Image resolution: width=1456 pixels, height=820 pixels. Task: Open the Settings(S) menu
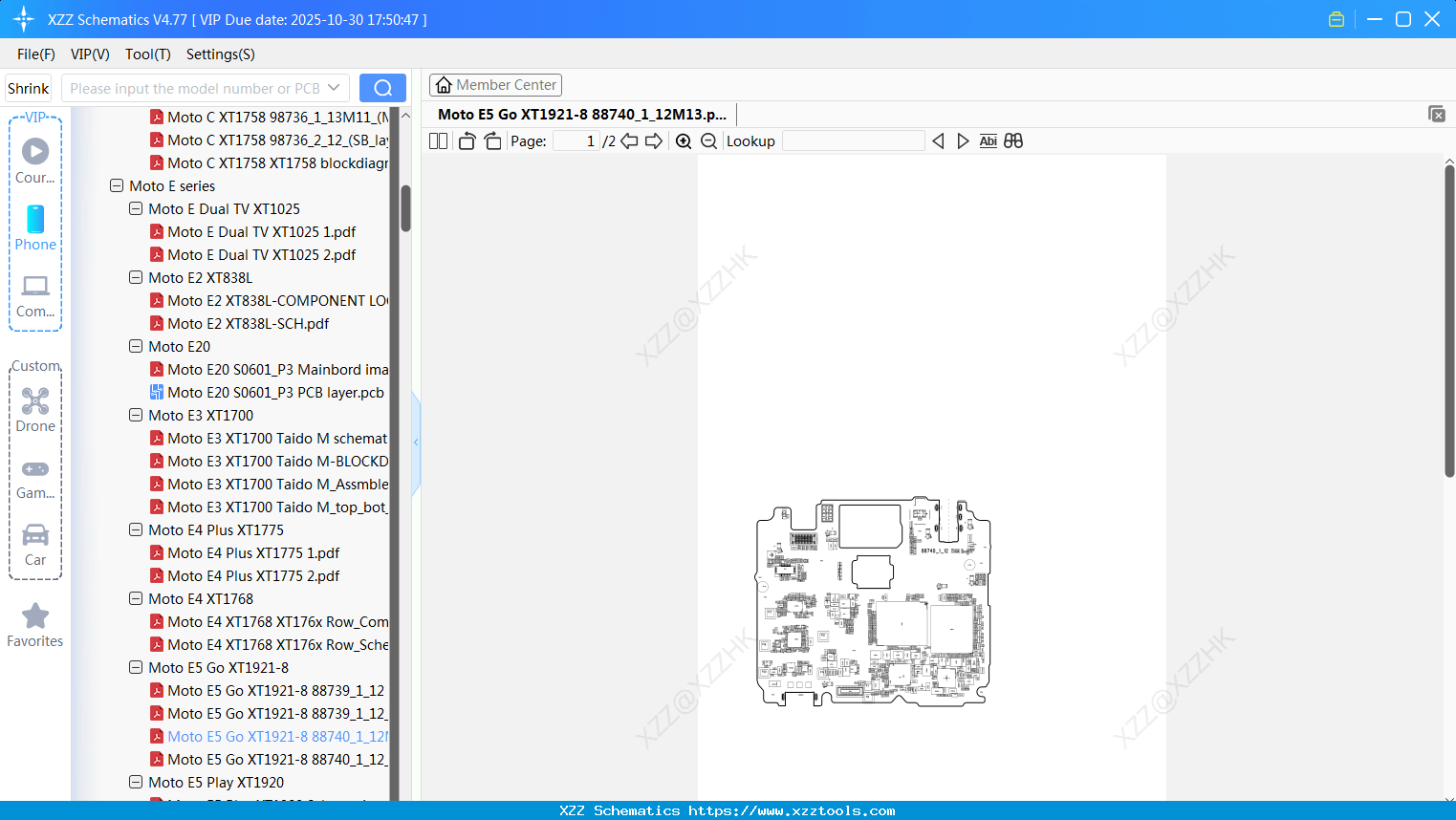221,54
